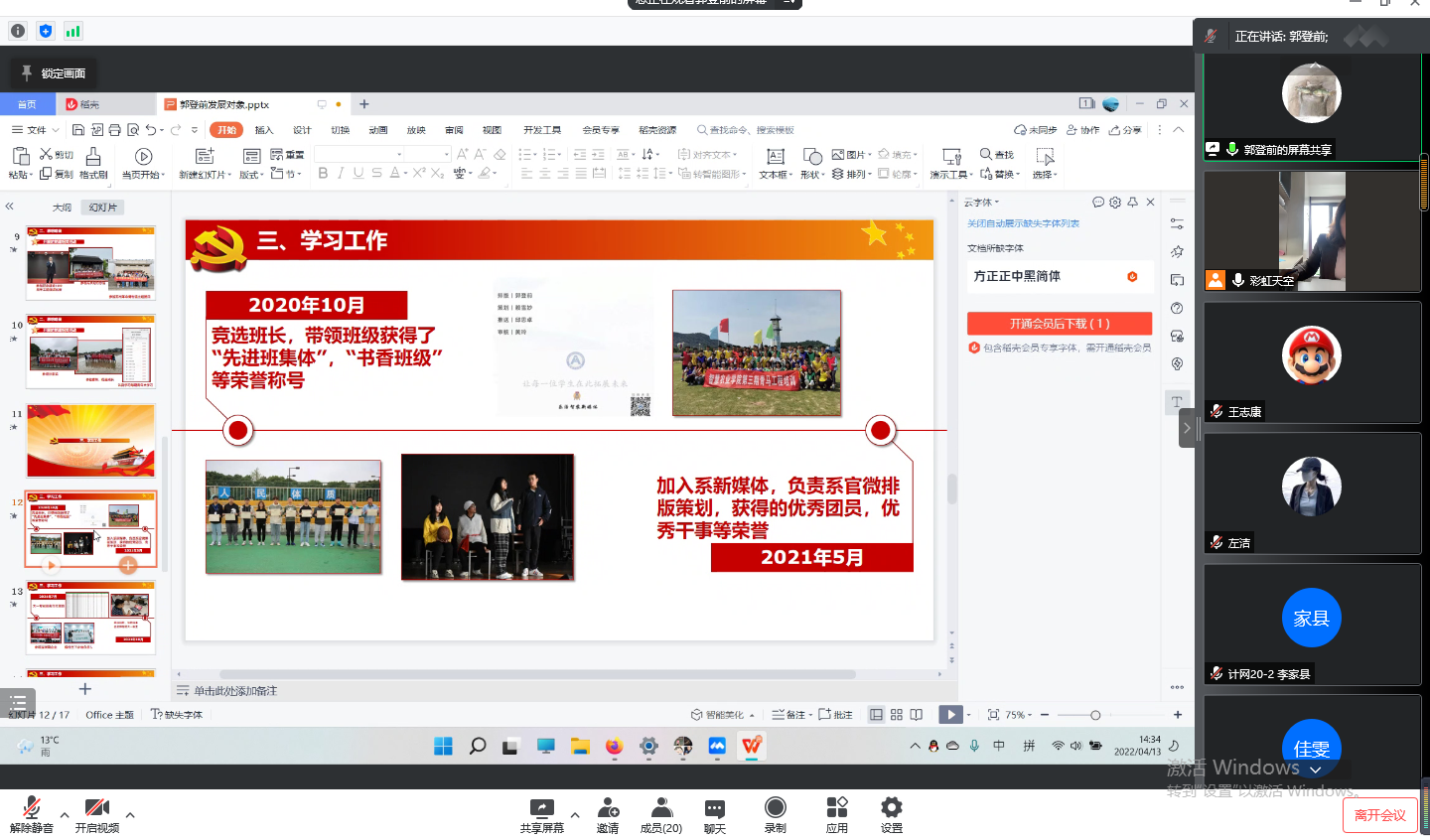Click the Undo arrow icon

tap(151, 130)
